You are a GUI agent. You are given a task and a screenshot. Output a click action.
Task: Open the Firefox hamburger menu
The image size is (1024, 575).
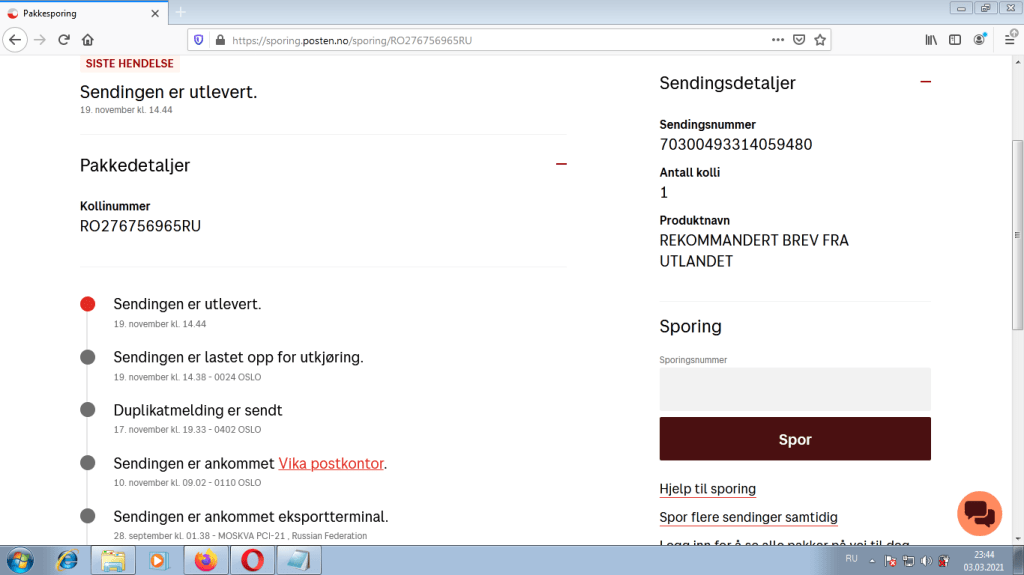tap(1007, 40)
